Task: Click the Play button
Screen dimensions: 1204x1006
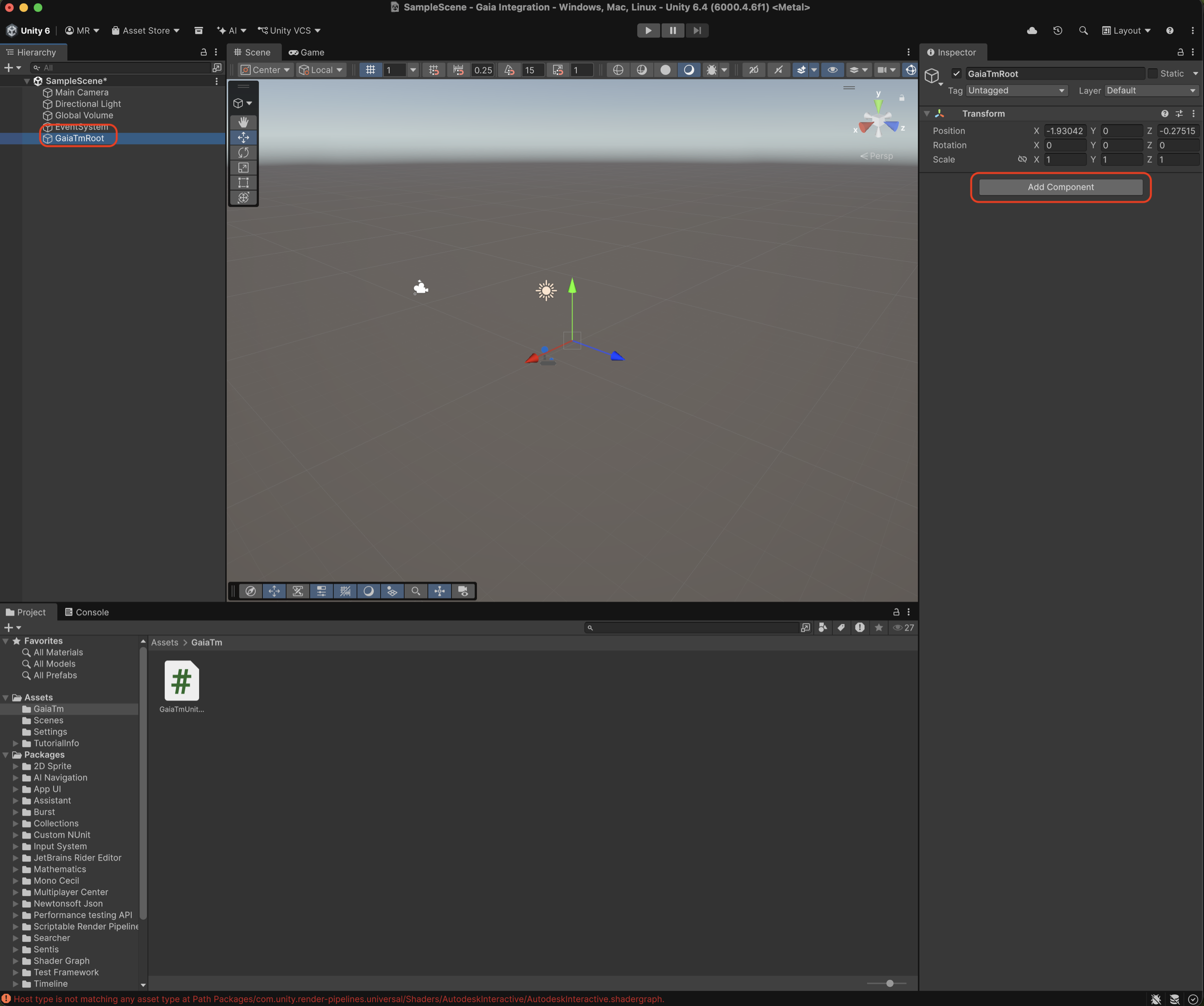Action: (649, 31)
